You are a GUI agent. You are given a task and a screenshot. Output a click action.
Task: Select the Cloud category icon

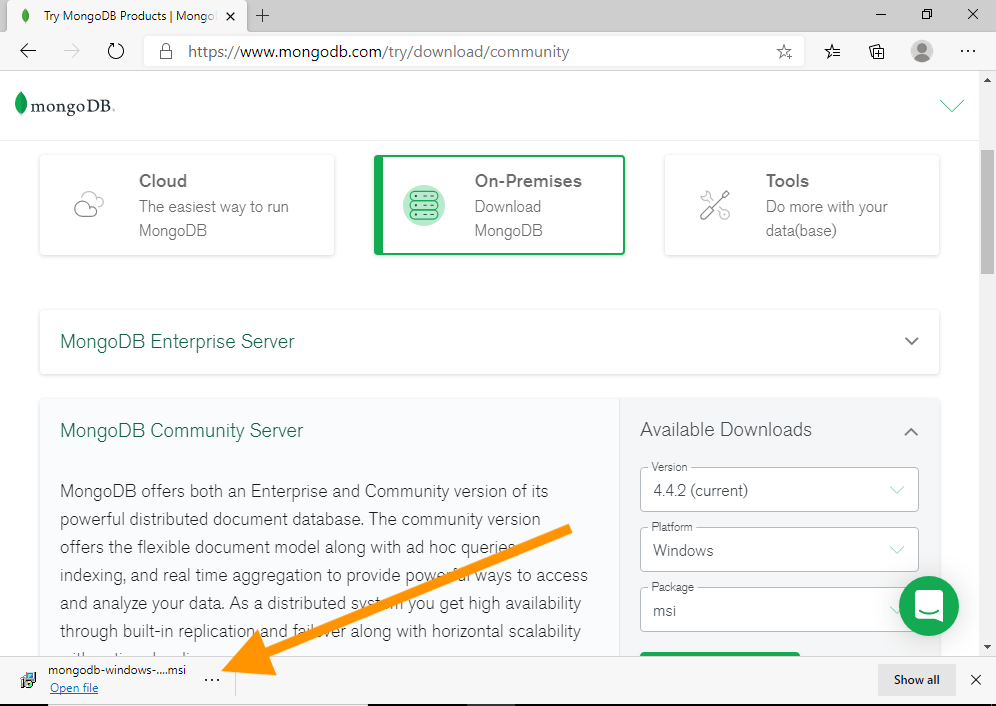(88, 204)
